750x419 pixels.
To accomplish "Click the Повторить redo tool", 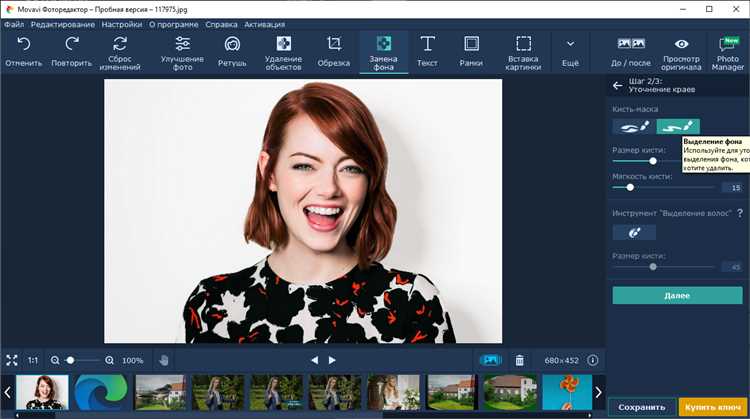I will point(71,52).
